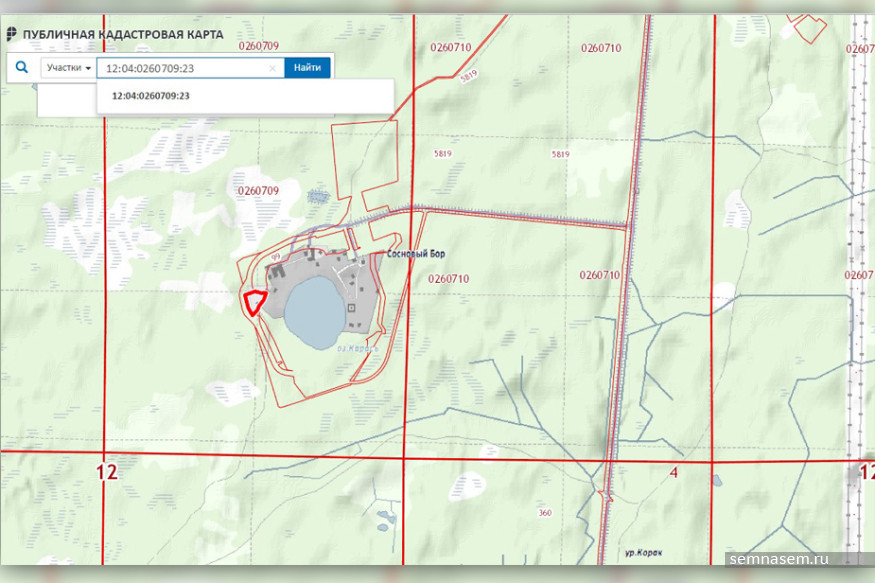Select the 12:04:0260709:23 suggestion
Image resolution: width=875 pixels, height=583 pixels.
coord(151,96)
